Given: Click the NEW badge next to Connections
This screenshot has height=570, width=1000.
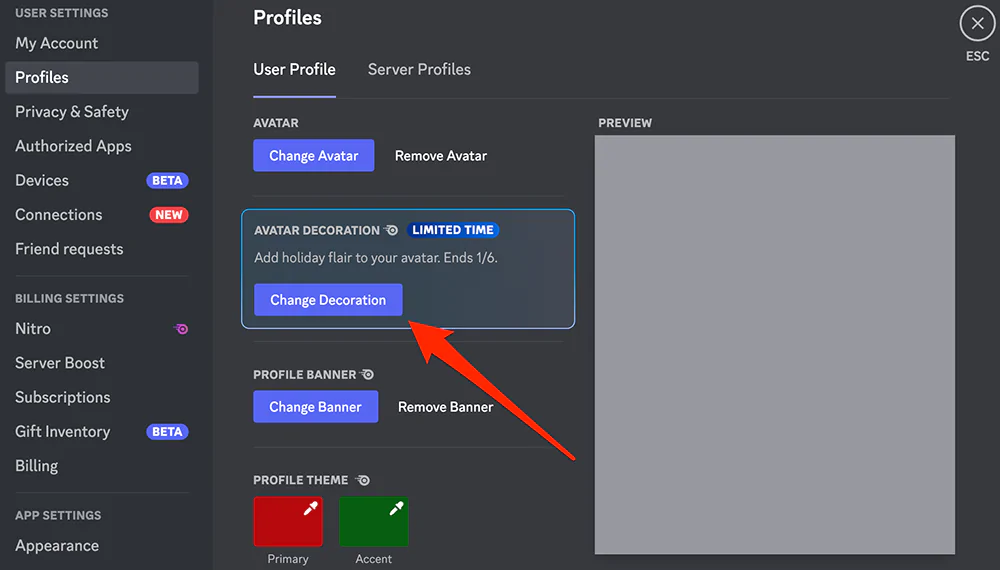Looking at the screenshot, I should coord(168,215).
